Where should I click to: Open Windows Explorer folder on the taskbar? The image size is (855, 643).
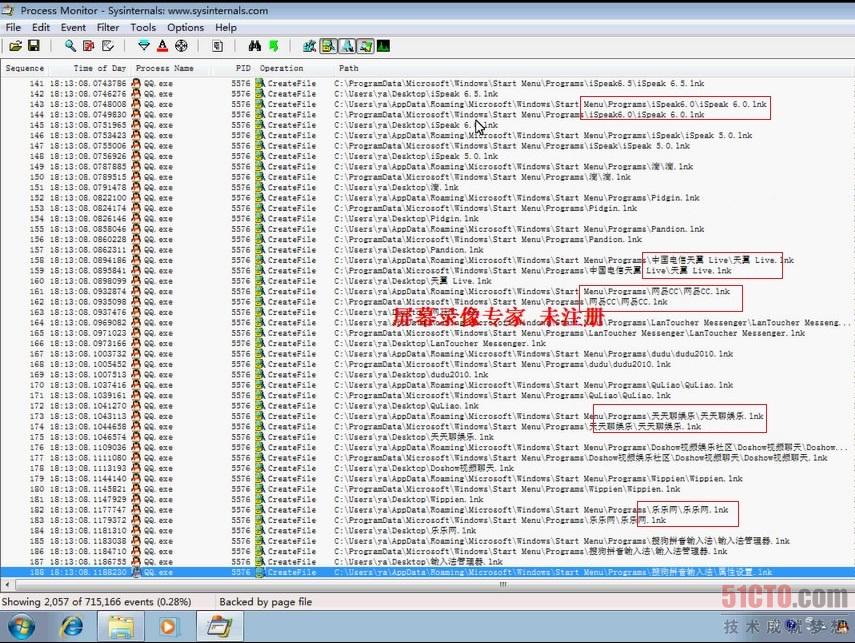coord(121,627)
